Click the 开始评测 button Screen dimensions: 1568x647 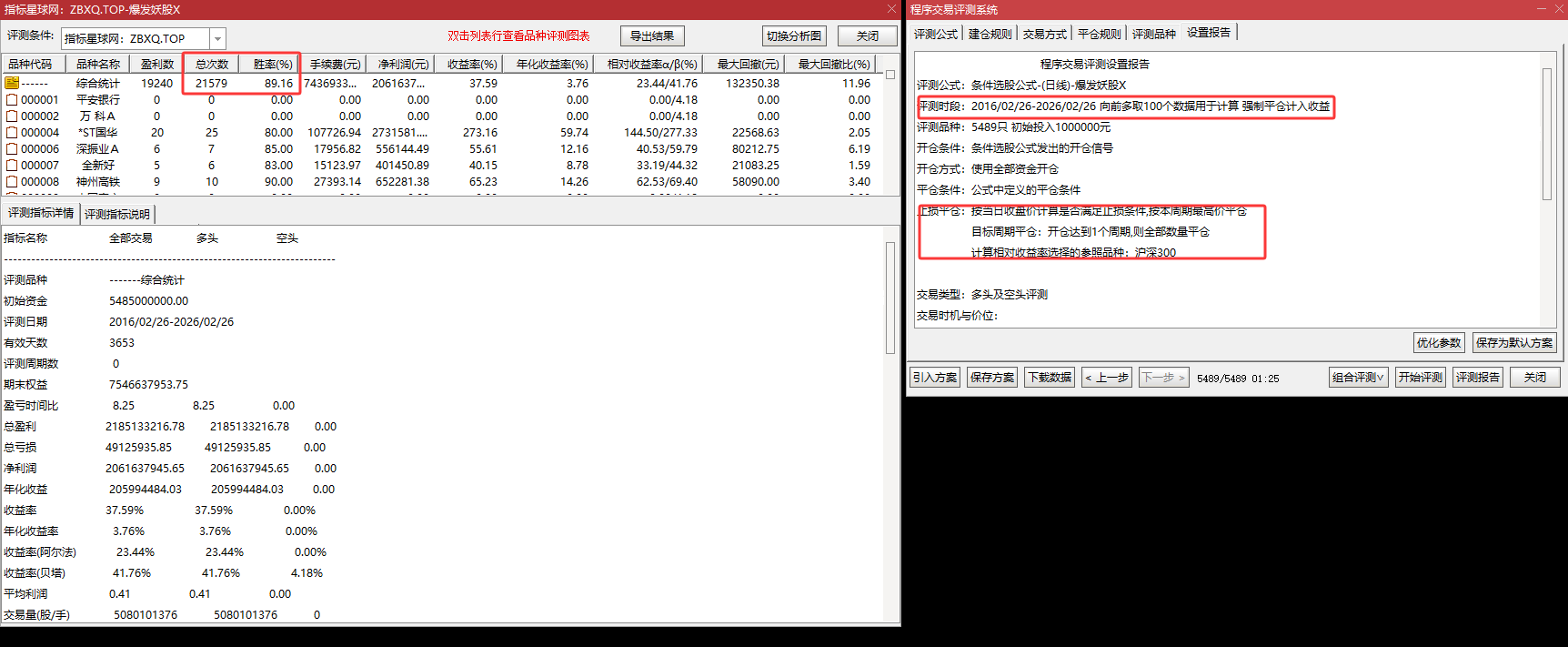click(1421, 378)
